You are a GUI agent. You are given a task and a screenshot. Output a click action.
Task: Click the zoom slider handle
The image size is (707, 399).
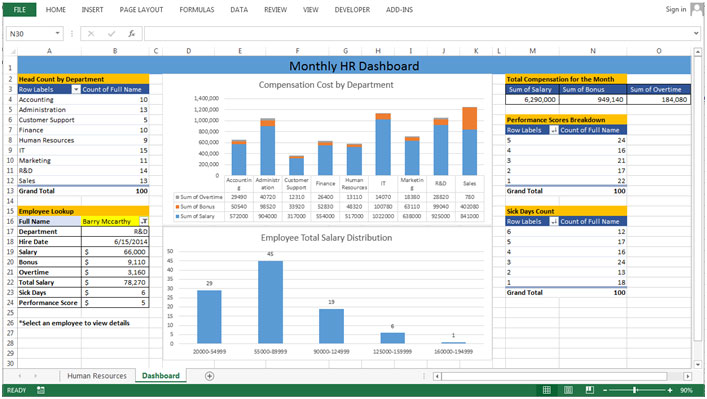click(635, 390)
